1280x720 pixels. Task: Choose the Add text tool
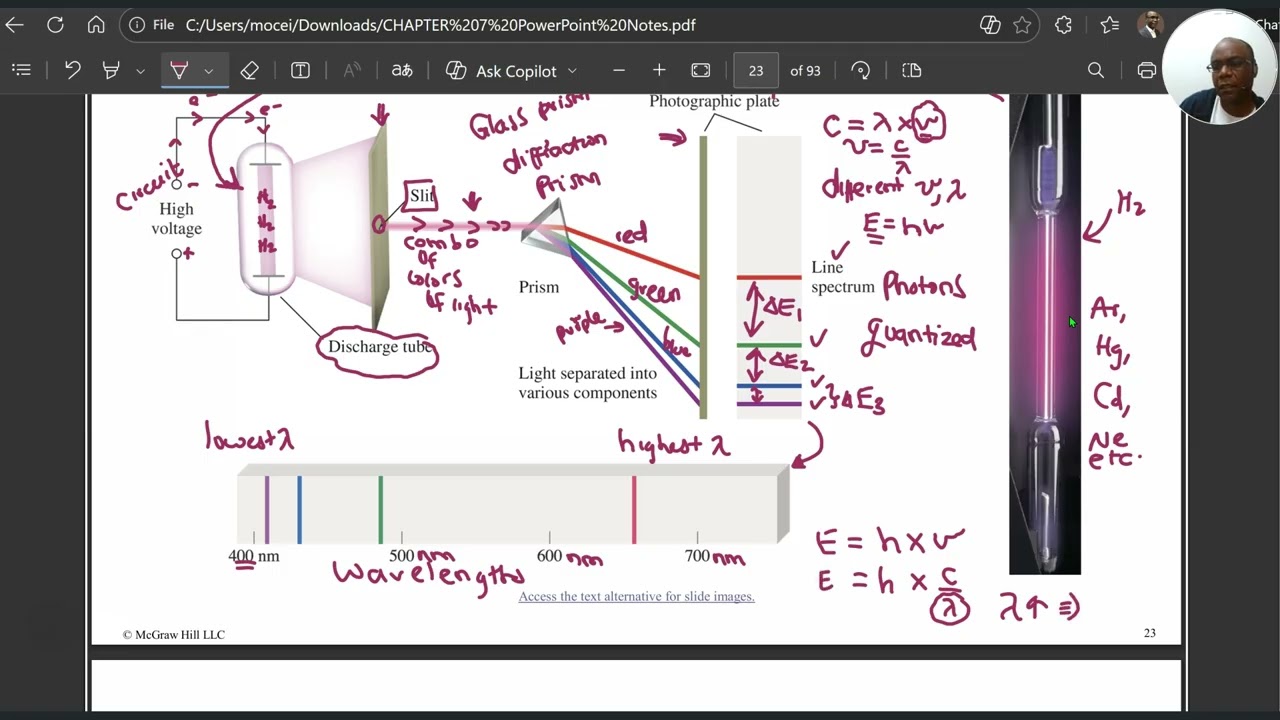click(x=300, y=70)
